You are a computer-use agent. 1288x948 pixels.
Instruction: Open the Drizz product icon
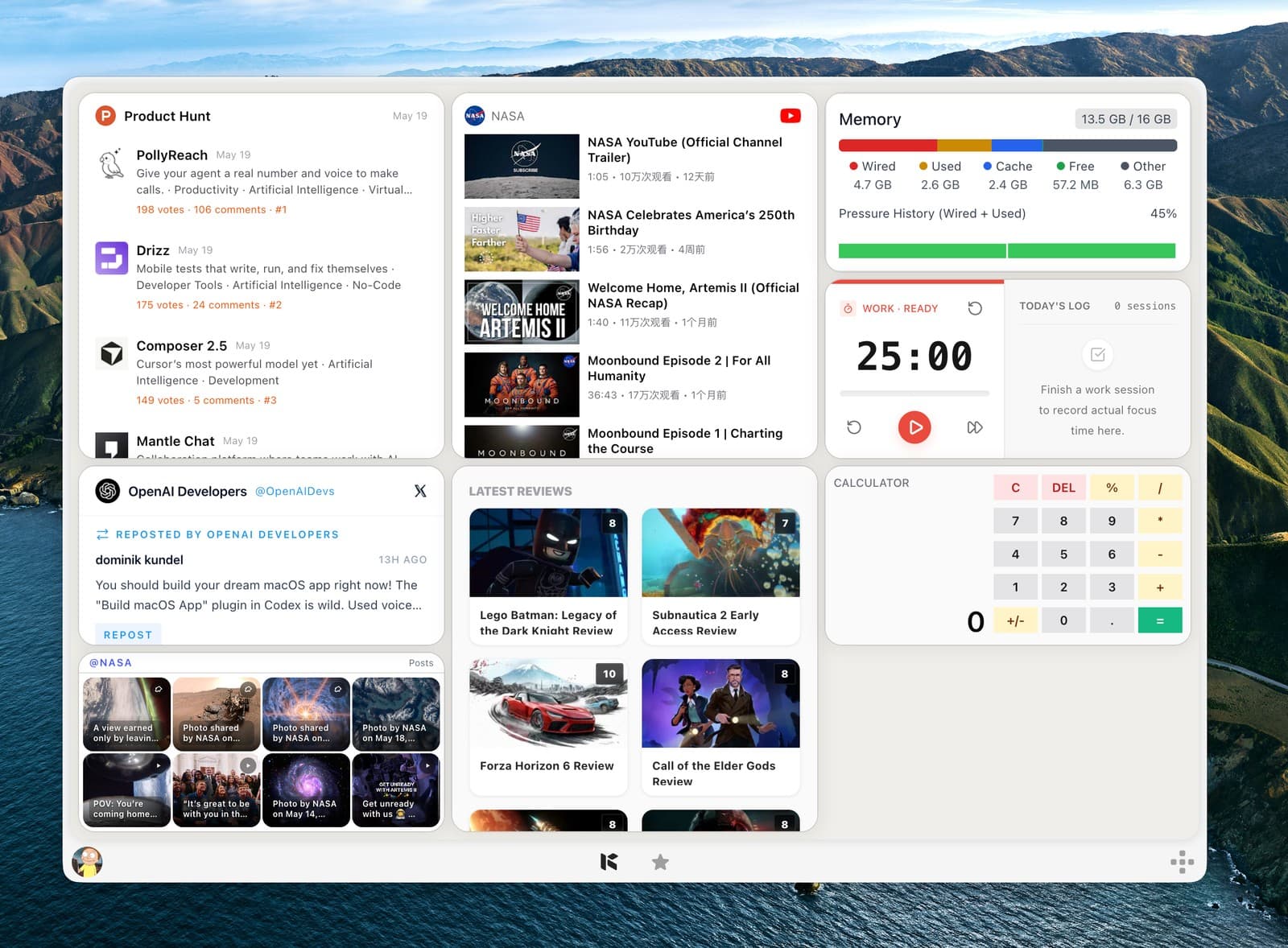(111, 258)
